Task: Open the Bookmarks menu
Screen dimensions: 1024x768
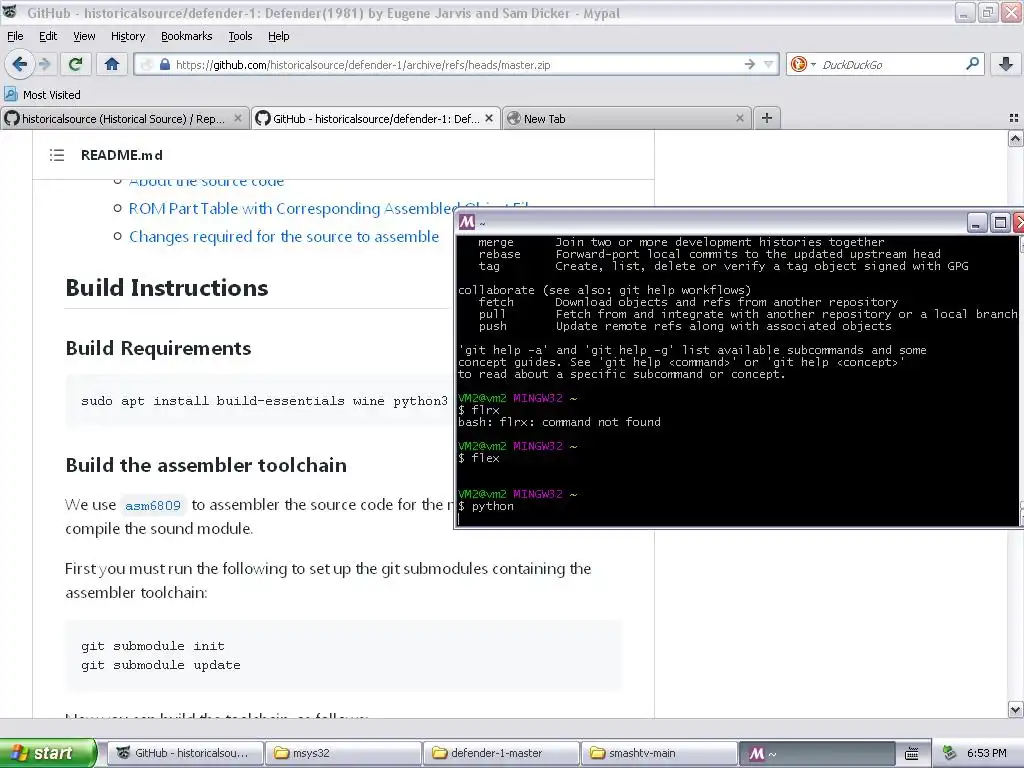Action: point(186,36)
